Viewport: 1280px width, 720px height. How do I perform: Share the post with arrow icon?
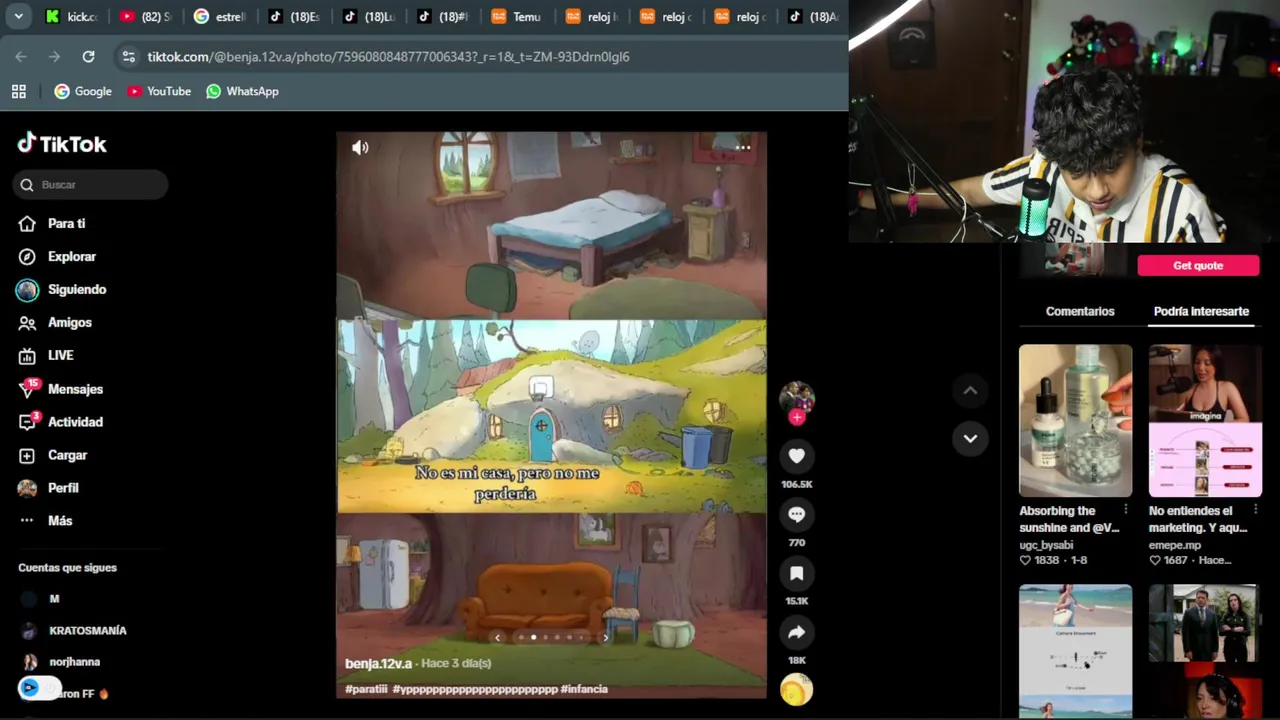(796, 632)
